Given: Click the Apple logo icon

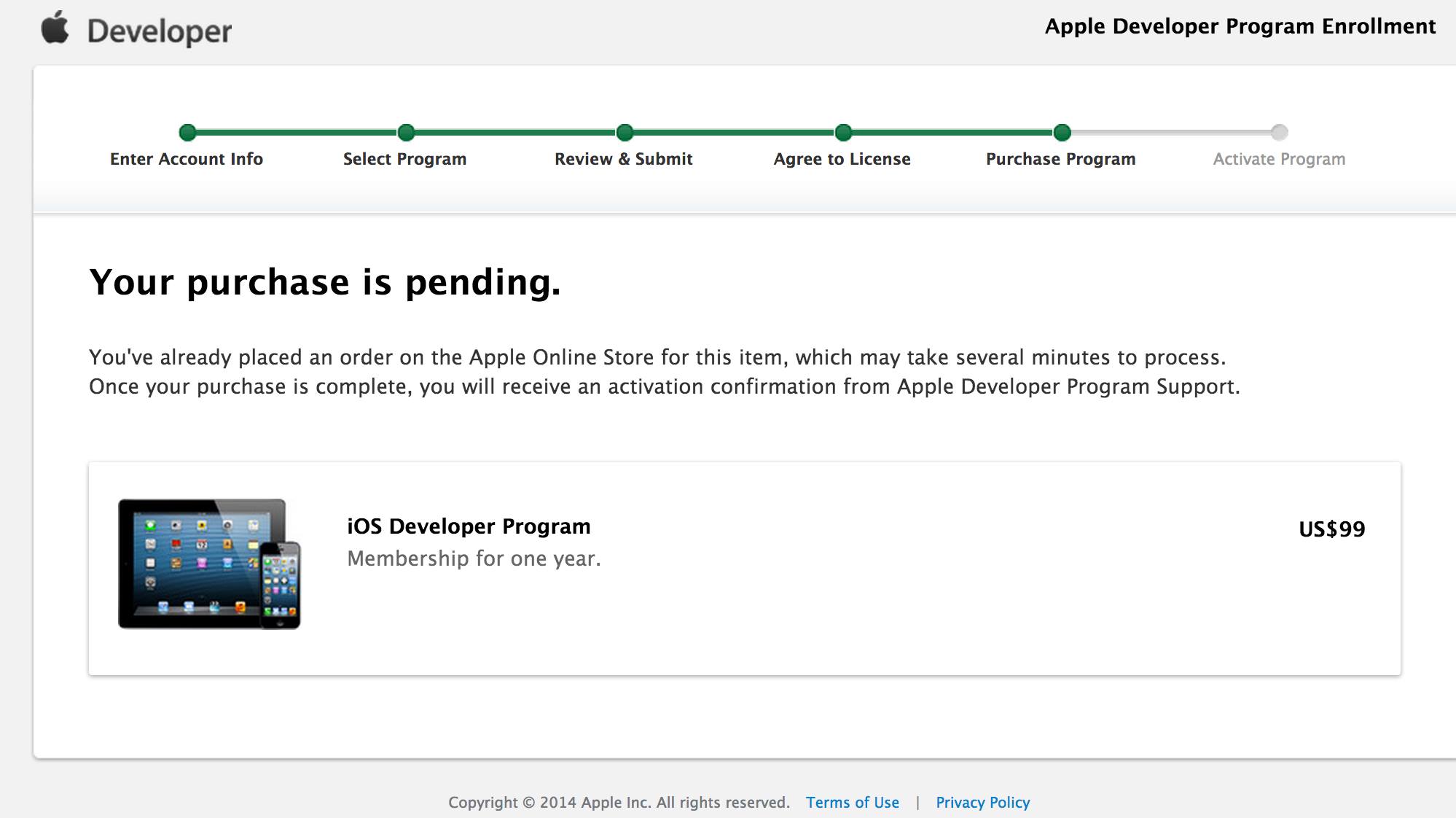Looking at the screenshot, I should [x=55, y=28].
